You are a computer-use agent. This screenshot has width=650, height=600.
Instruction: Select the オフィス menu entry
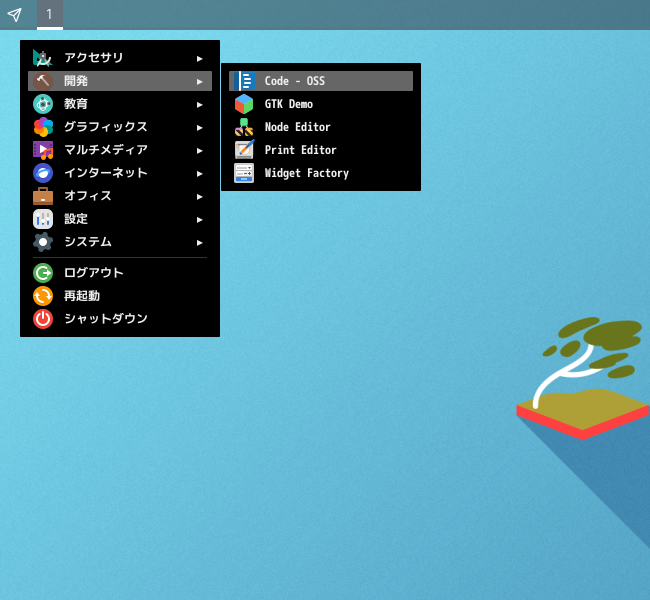click(88, 196)
